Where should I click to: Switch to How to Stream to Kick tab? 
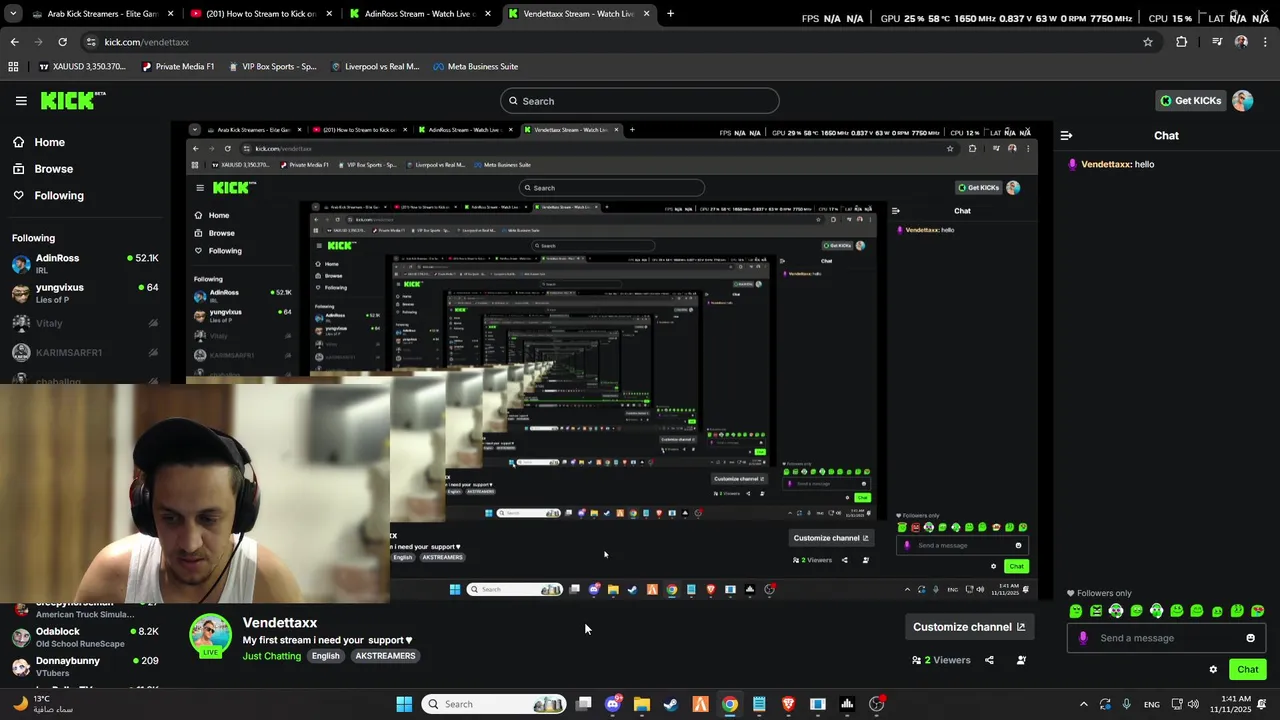[x=262, y=14]
